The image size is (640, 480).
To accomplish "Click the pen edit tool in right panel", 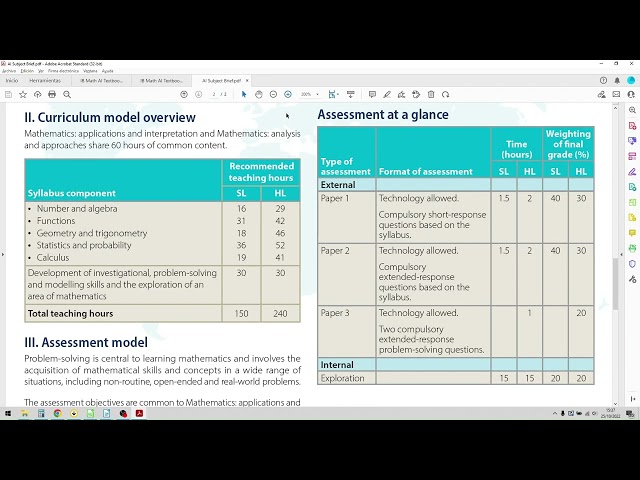I will [x=632, y=172].
